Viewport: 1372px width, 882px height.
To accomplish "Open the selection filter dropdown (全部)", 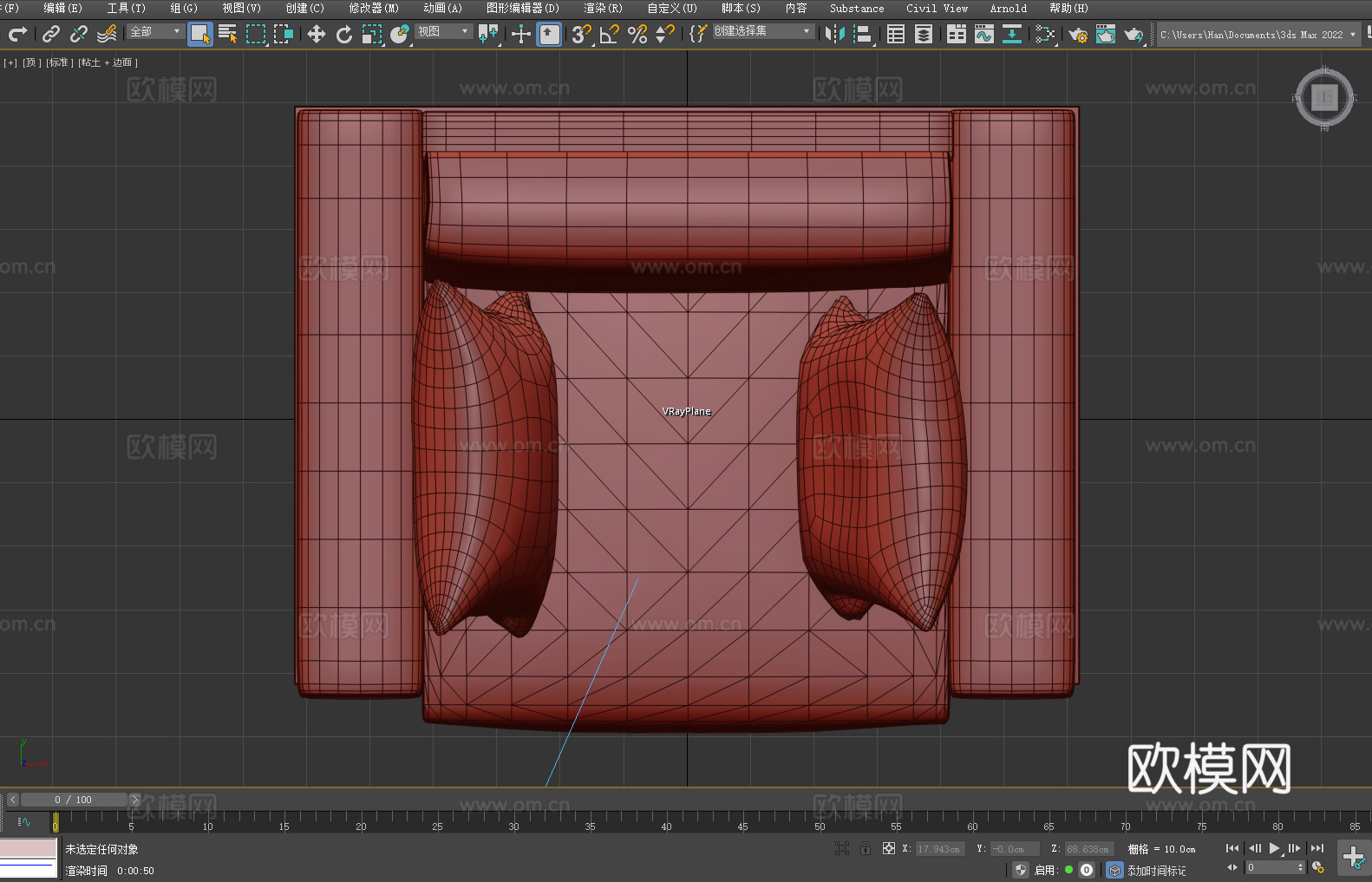I will pos(155,31).
